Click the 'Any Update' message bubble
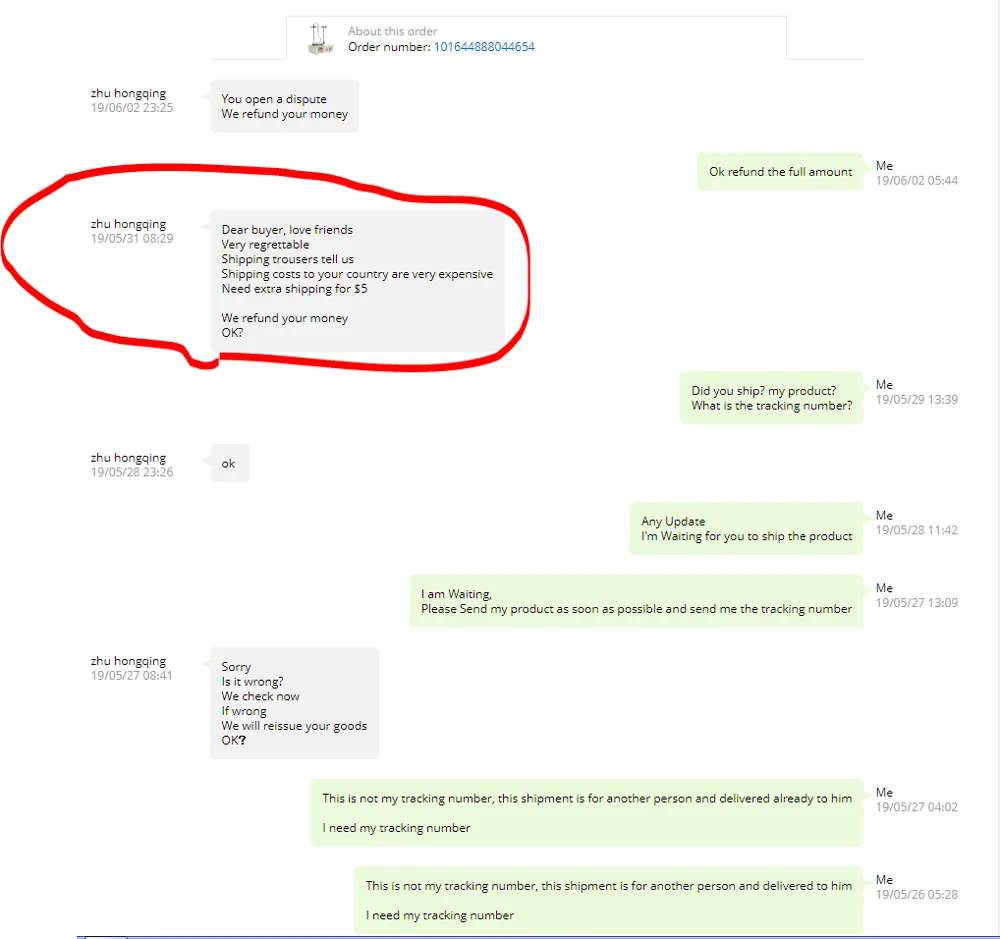The height and width of the screenshot is (939, 1000). click(746, 529)
